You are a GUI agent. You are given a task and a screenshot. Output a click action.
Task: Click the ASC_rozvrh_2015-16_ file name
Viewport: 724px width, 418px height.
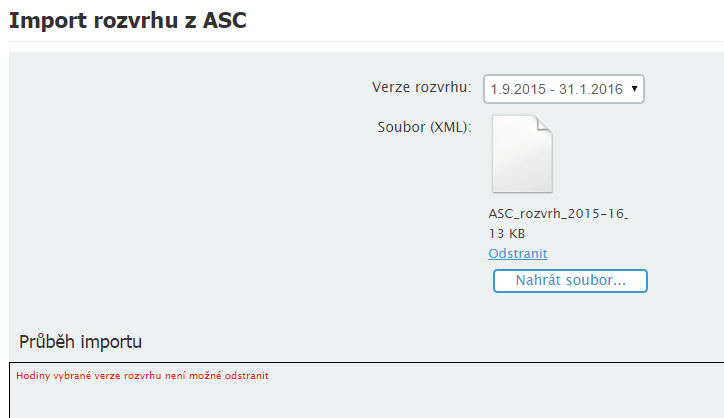click(x=558, y=214)
